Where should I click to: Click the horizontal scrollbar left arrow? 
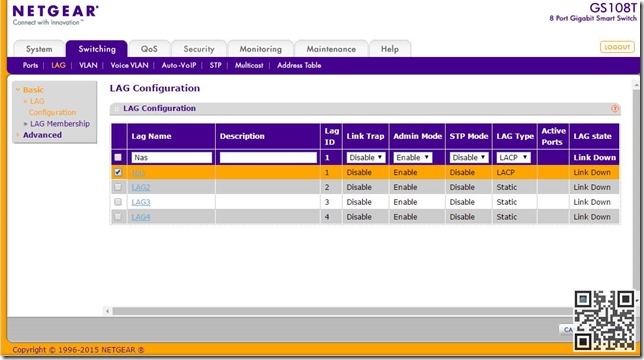(x=108, y=311)
